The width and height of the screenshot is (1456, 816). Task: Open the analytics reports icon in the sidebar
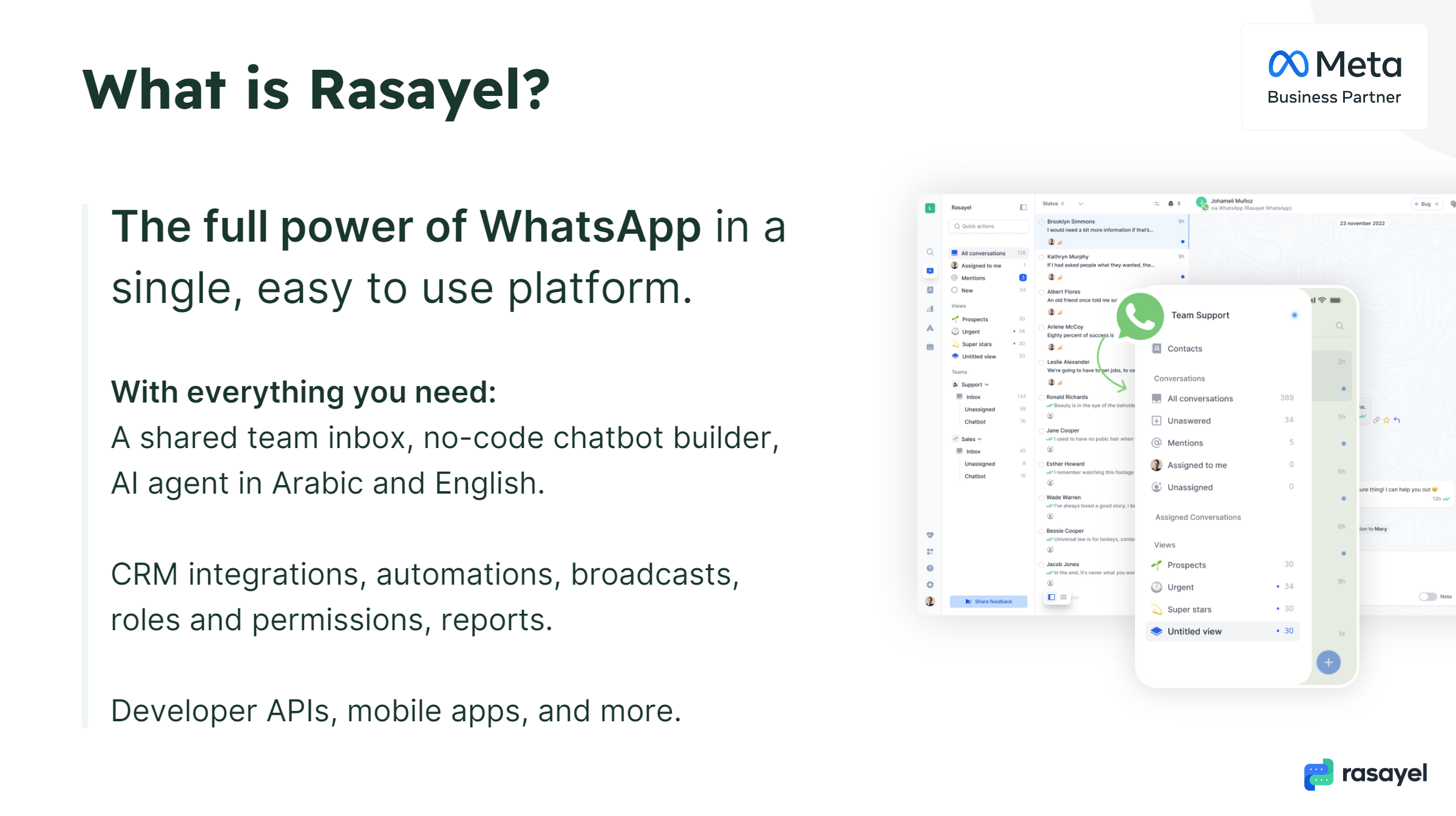click(930, 310)
